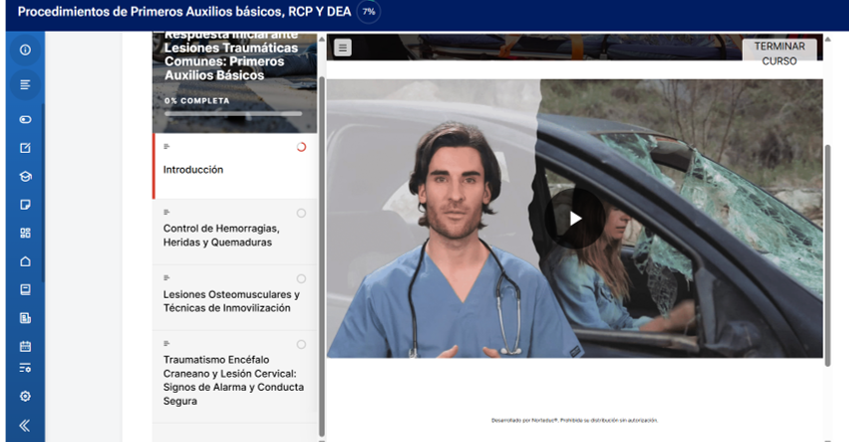This screenshot has width=849, height=442.
Task: Select completion circle for Lesiones Osteomusculares
Action: [x=301, y=279]
